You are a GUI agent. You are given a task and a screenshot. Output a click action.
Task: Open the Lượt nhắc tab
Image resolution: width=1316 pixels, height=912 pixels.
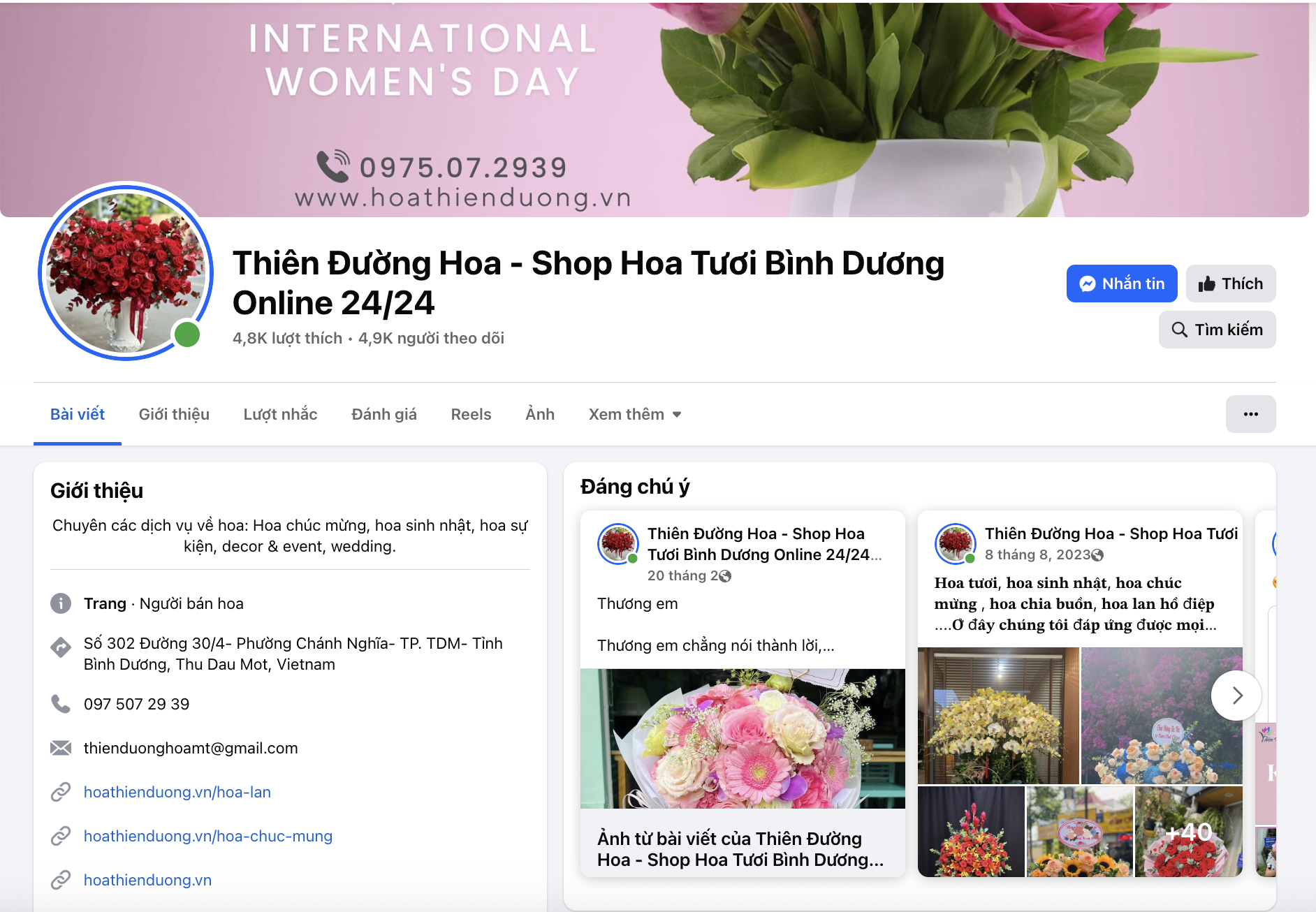coord(280,414)
